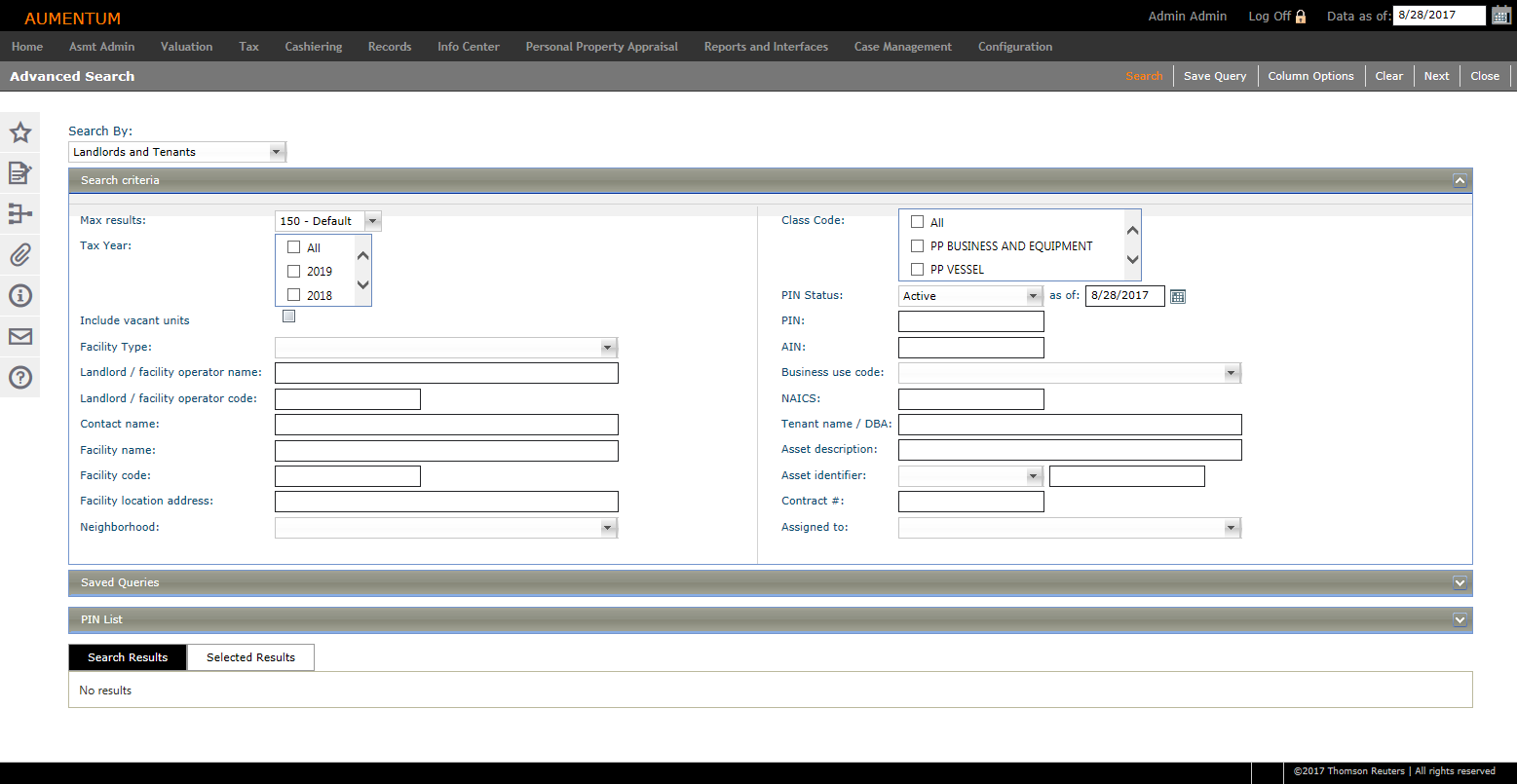Click the help question mark icon
Screen dimensions: 1517x784
click(x=20, y=378)
